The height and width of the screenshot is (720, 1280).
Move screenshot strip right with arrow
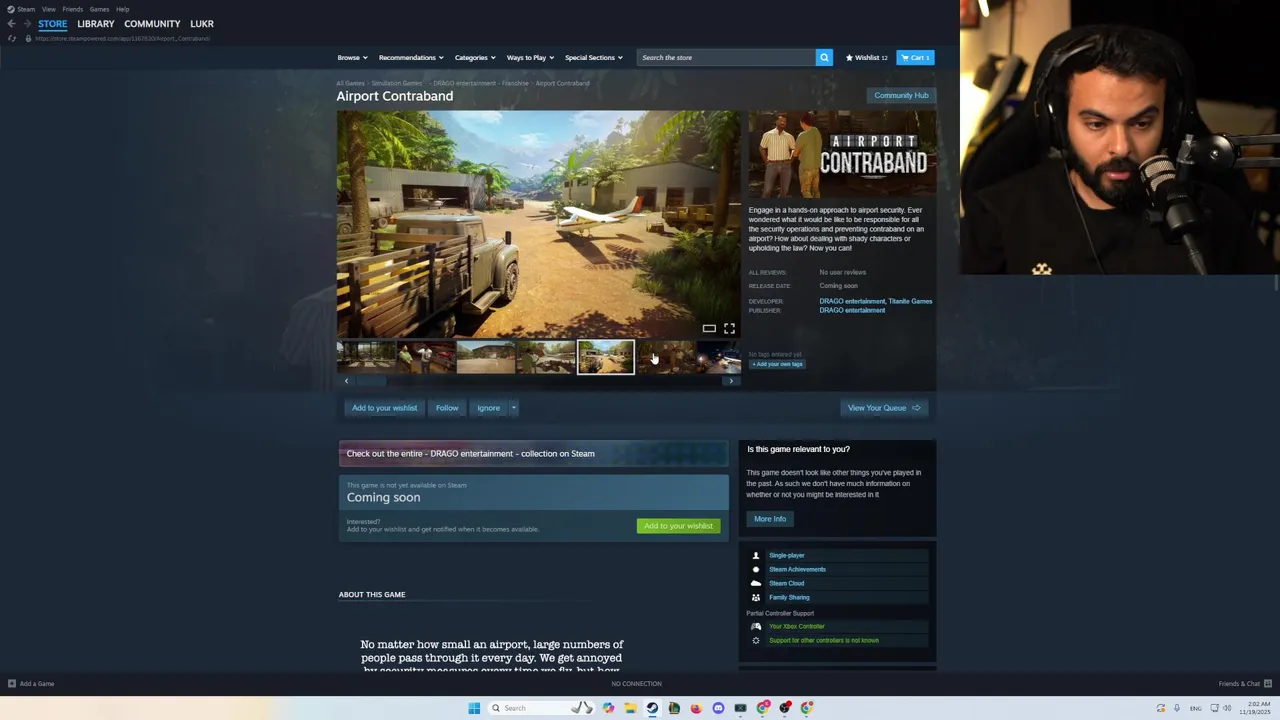point(731,381)
